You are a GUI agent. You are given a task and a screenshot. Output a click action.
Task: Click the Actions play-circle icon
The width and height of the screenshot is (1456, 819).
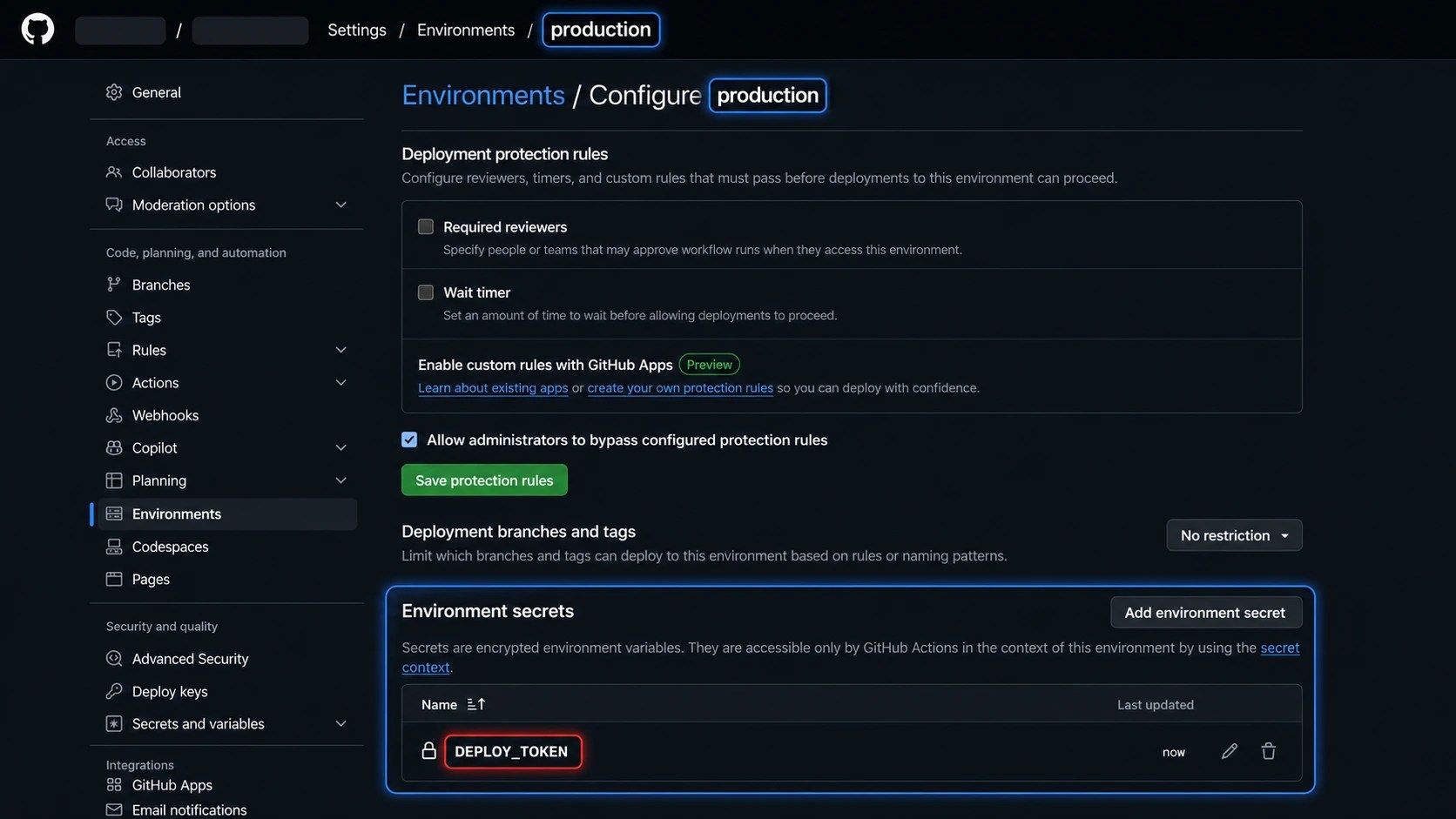(114, 383)
